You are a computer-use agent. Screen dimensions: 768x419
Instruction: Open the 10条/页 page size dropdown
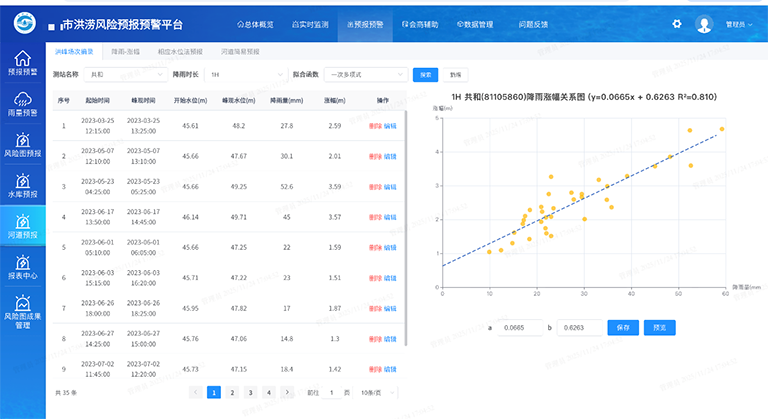pyautogui.click(x=377, y=393)
